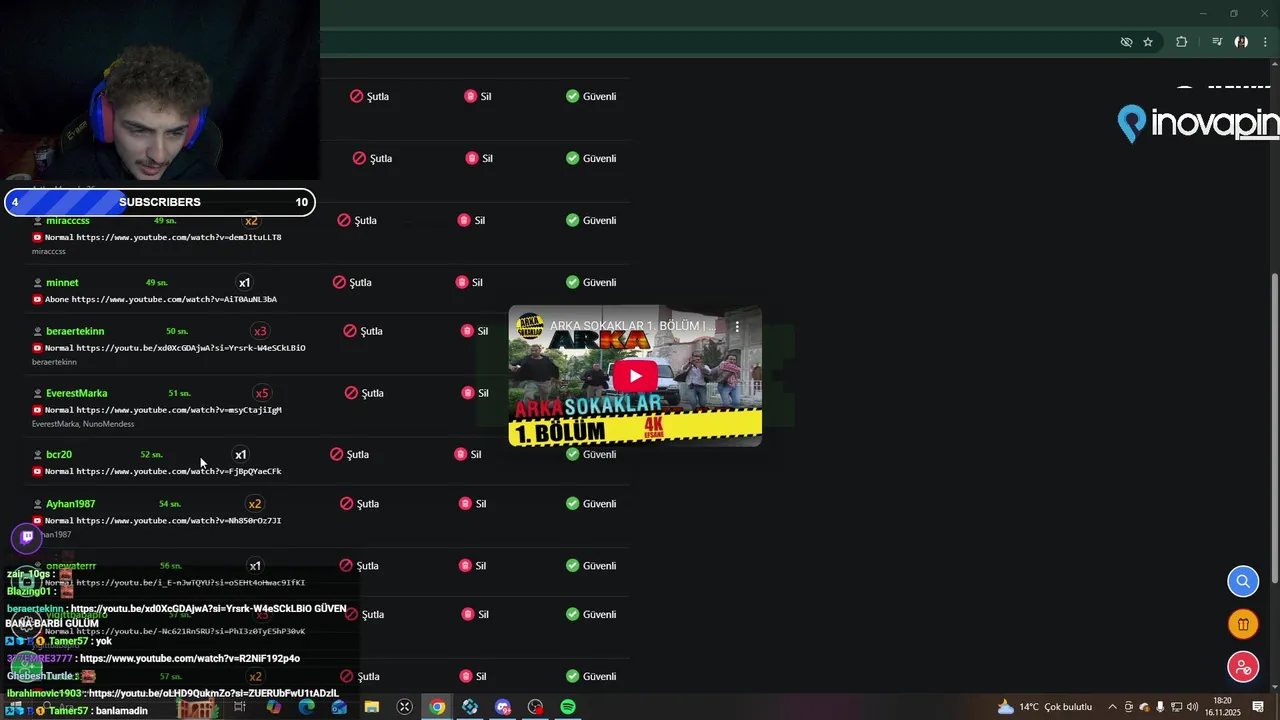Delete beraertekinn's request with Sil
Image resolution: width=1280 pixels, height=720 pixels.
coord(475,331)
